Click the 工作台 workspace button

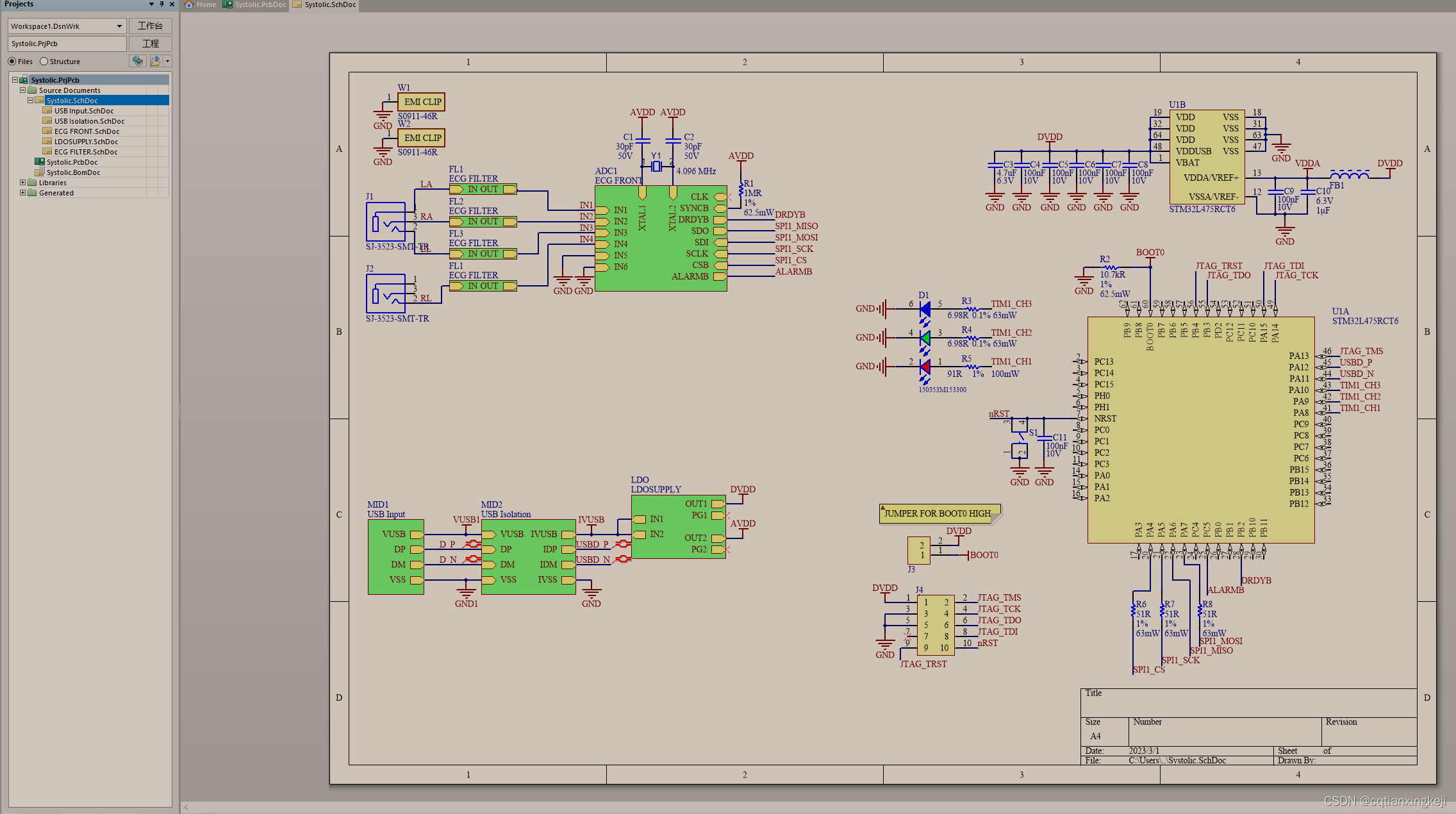pyautogui.click(x=150, y=26)
